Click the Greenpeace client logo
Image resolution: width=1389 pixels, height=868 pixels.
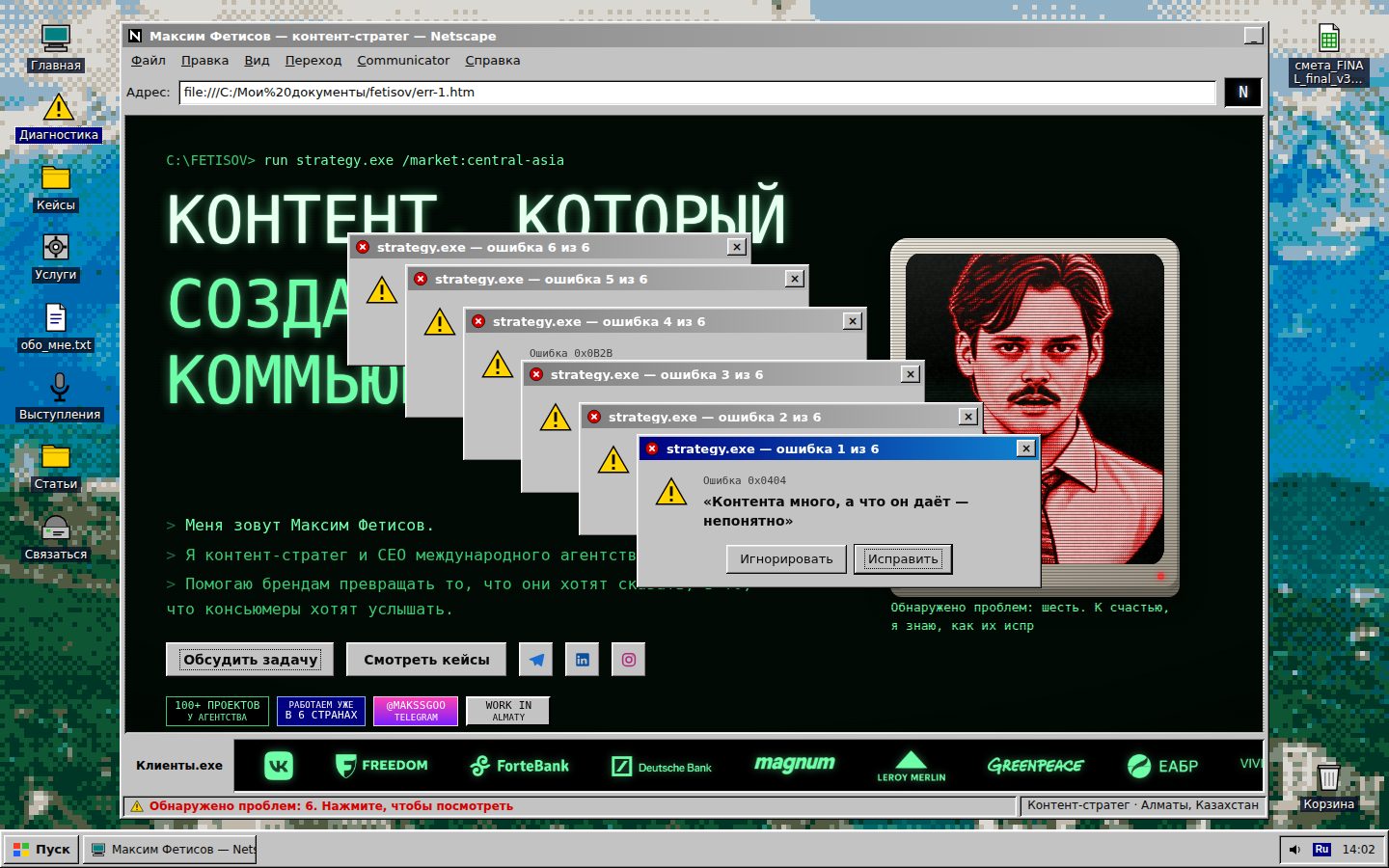[x=1035, y=766]
